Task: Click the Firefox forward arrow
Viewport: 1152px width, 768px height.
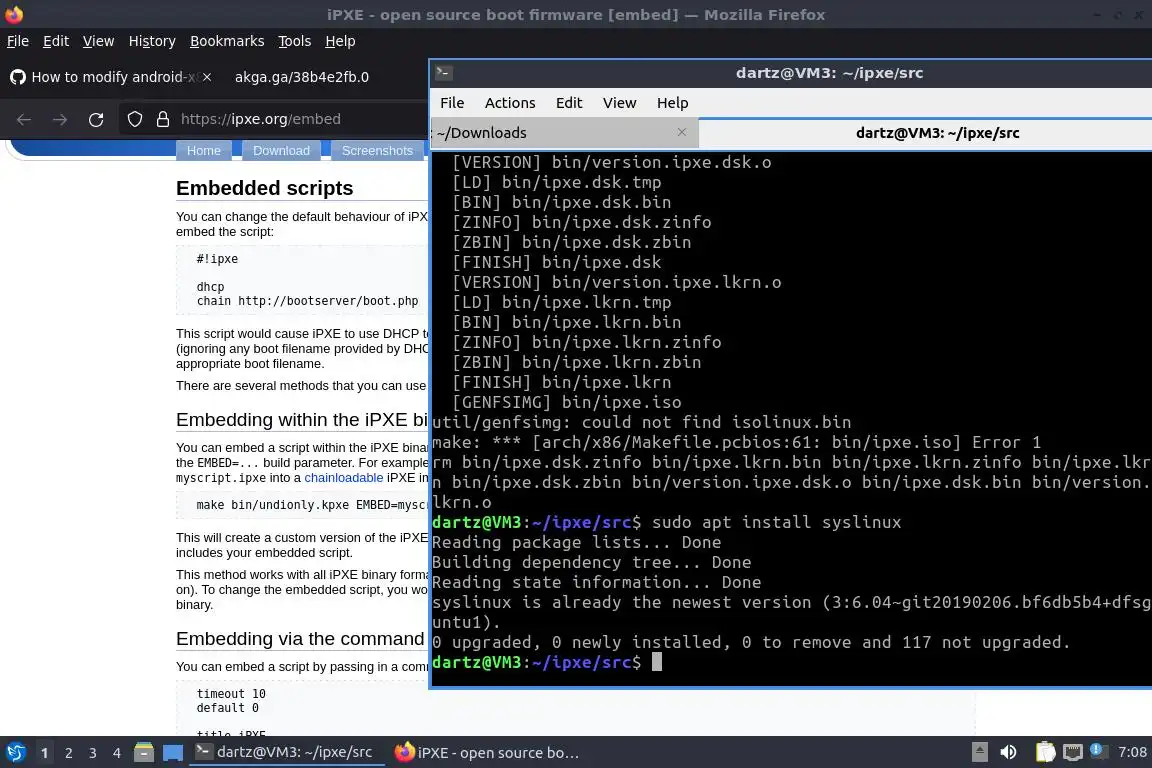Action: click(x=60, y=119)
